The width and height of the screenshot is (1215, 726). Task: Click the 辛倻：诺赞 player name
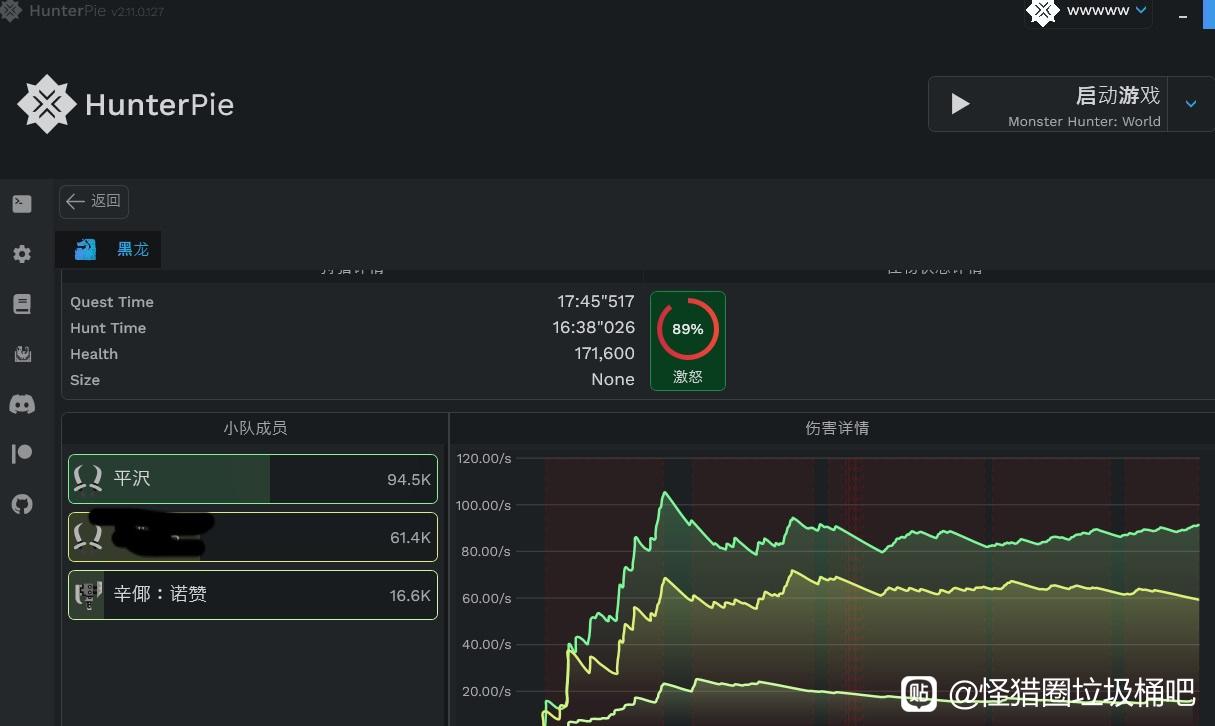point(160,595)
